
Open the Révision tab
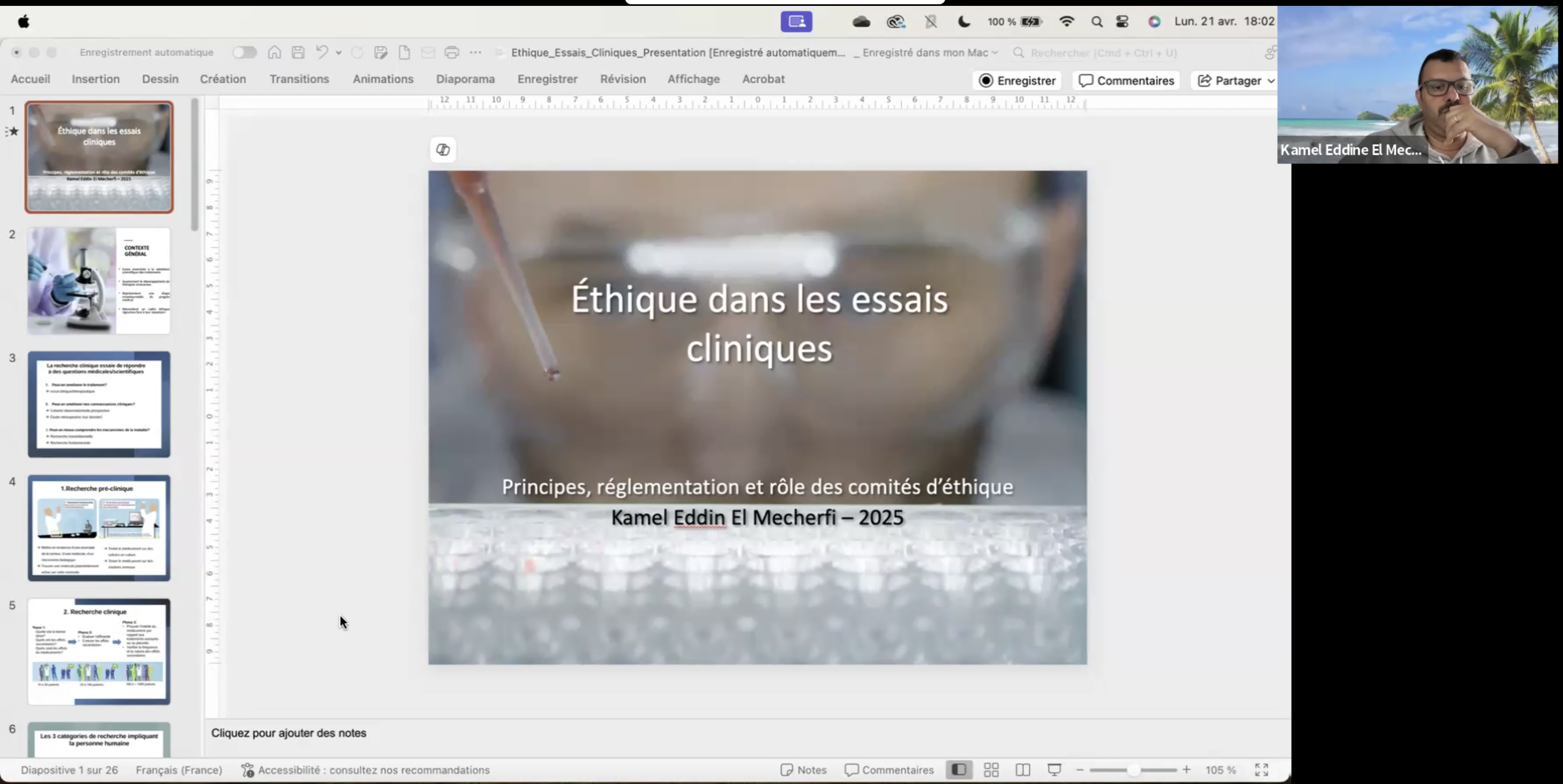[622, 79]
